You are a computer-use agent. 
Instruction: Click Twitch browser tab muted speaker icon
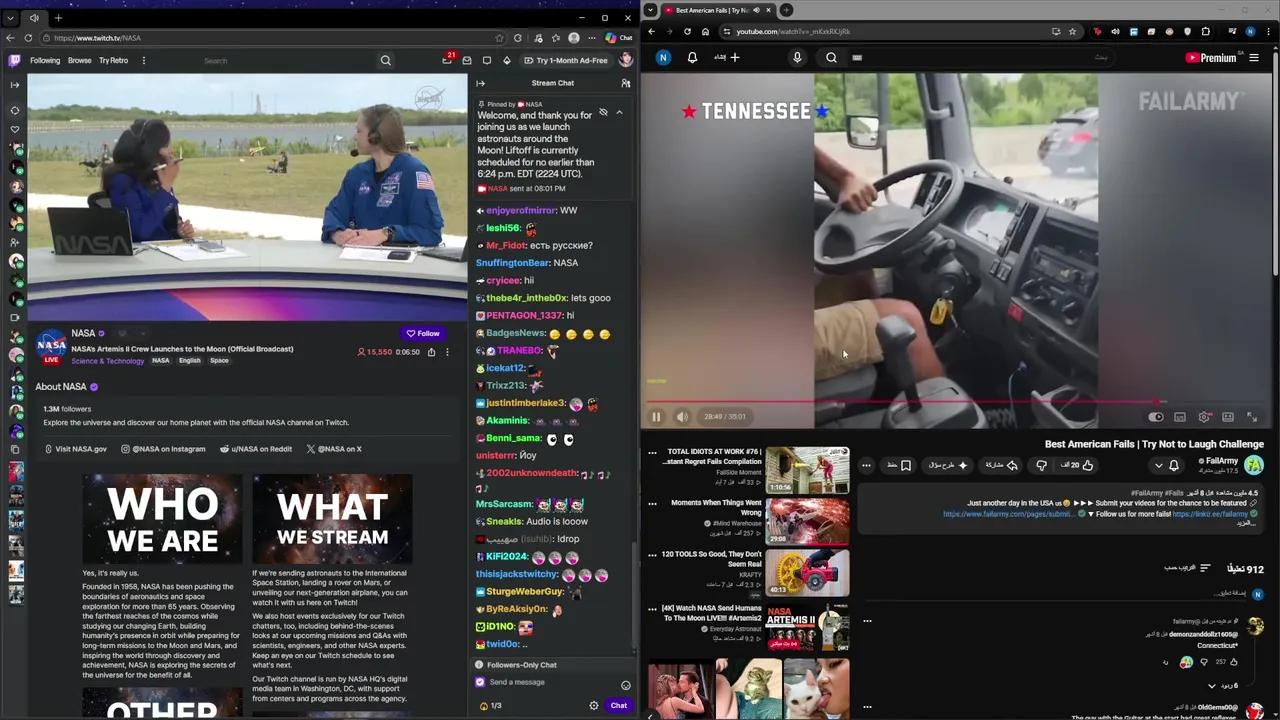click(x=33, y=17)
